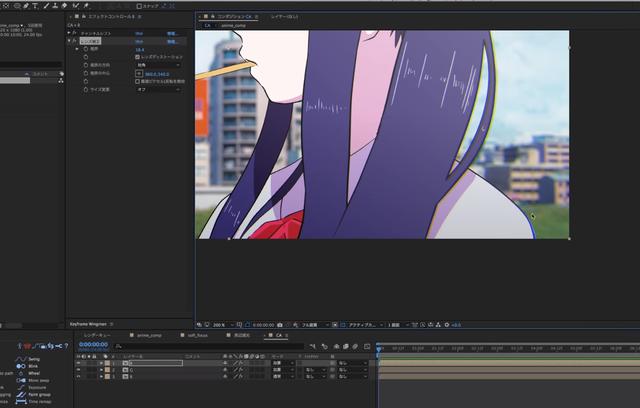Image resolution: width=640 pixels, height=408 pixels.
Task: Expand layer 2 twirl arrow in the timeline
Action: tap(101, 370)
